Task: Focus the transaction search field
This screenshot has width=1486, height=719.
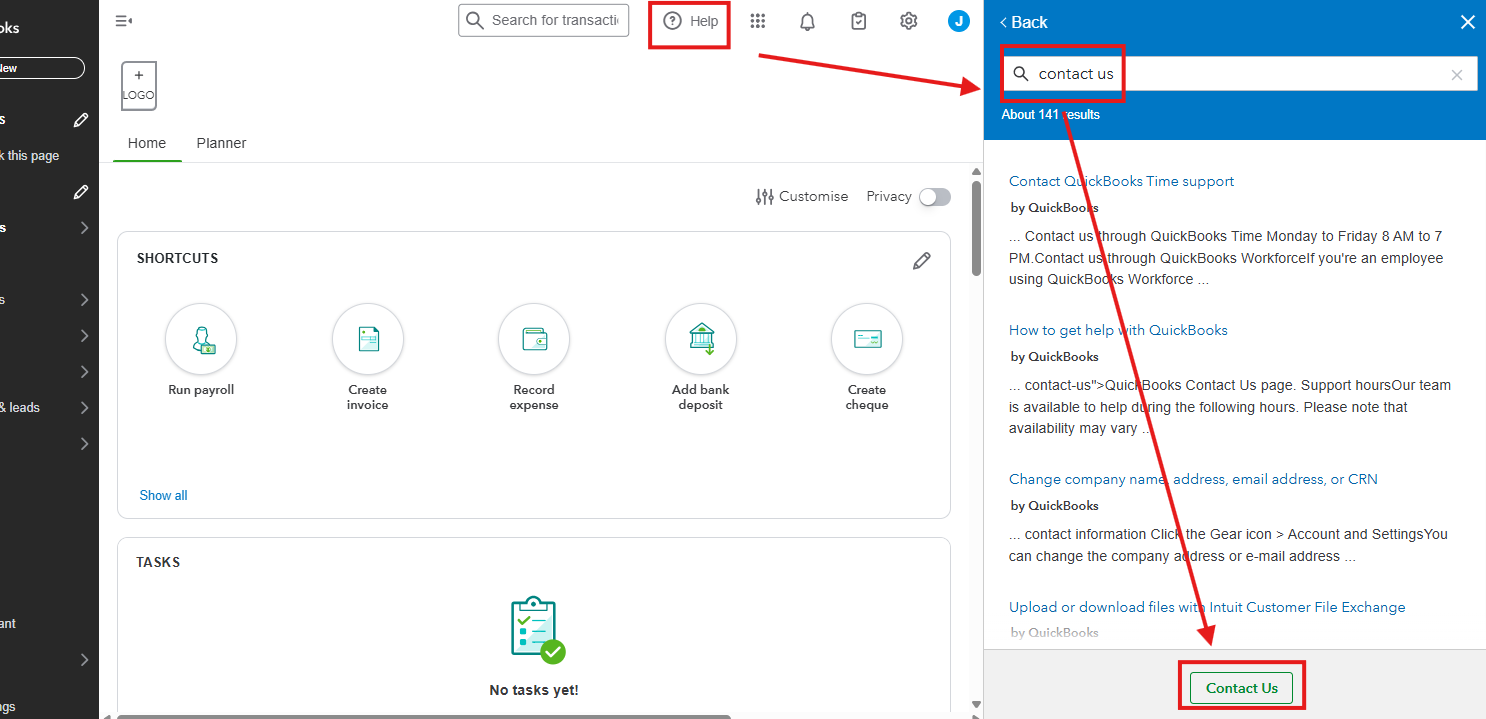Action: [x=543, y=20]
